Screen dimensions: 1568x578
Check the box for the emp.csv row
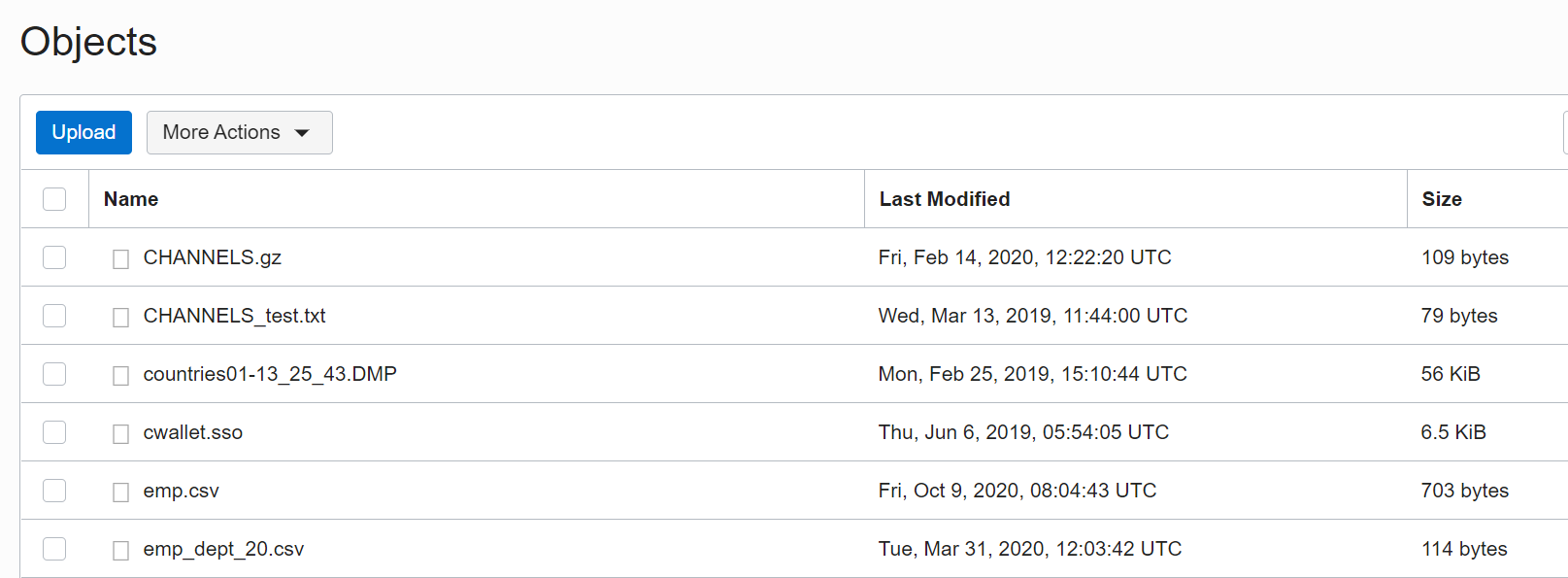54,491
